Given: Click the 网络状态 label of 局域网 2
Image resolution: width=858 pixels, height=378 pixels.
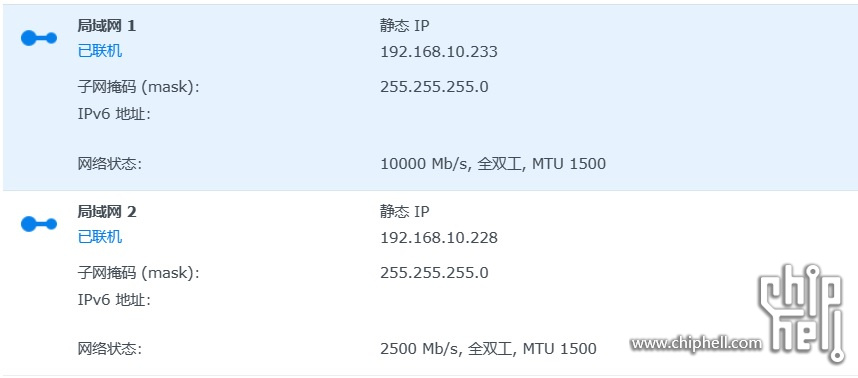Looking at the screenshot, I should click(x=109, y=348).
